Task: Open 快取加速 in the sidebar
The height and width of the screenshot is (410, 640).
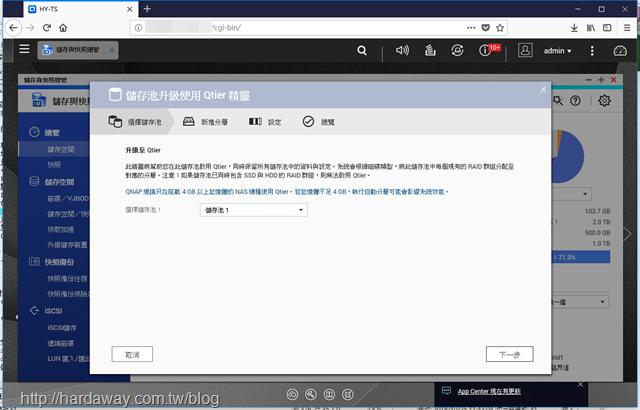Action: point(60,229)
